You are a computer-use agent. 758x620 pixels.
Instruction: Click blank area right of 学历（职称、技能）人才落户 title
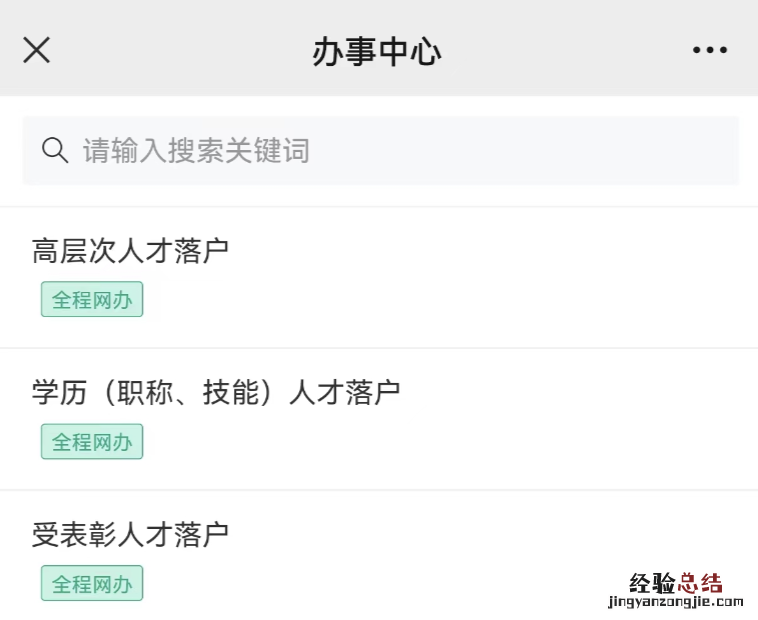(x=580, y=392)
